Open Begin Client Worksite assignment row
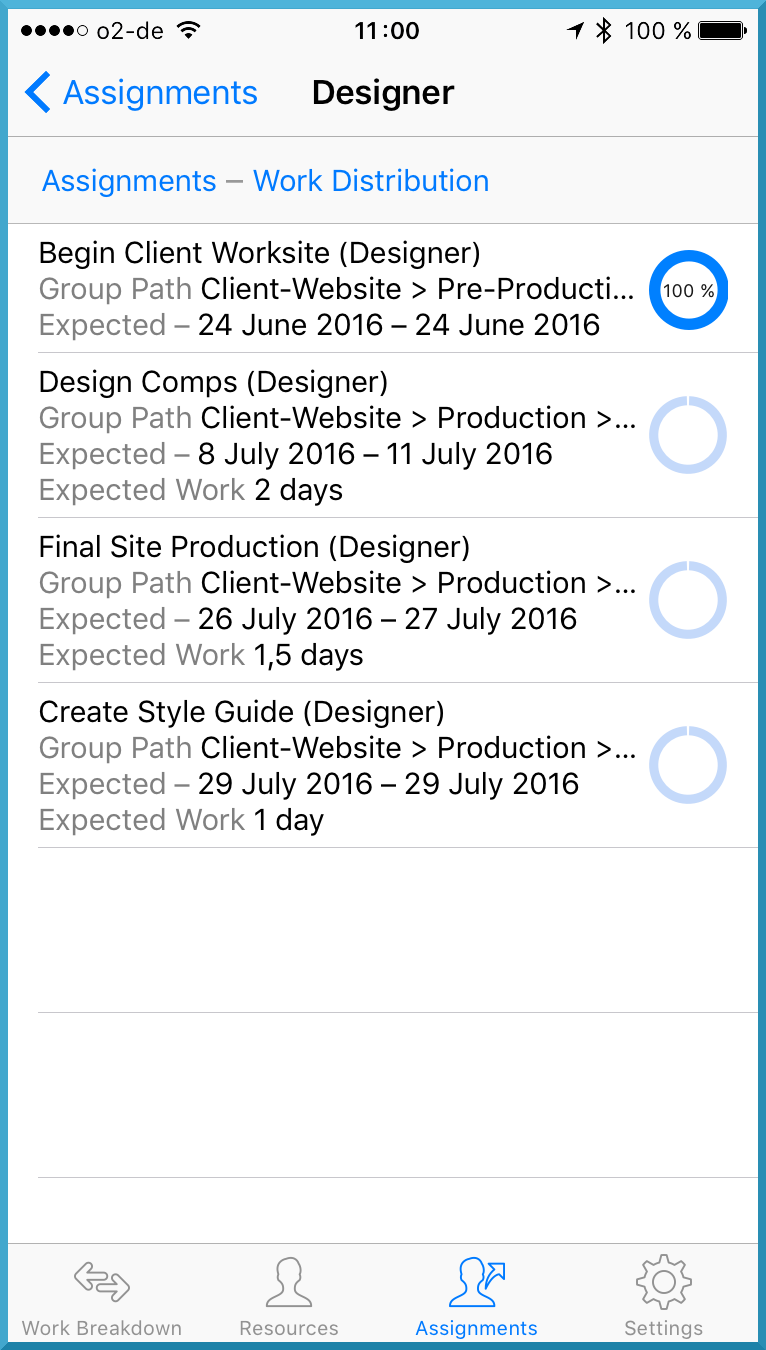This screenshot has height=1350, width=766. pyautogui.click(x=383, y=288)
